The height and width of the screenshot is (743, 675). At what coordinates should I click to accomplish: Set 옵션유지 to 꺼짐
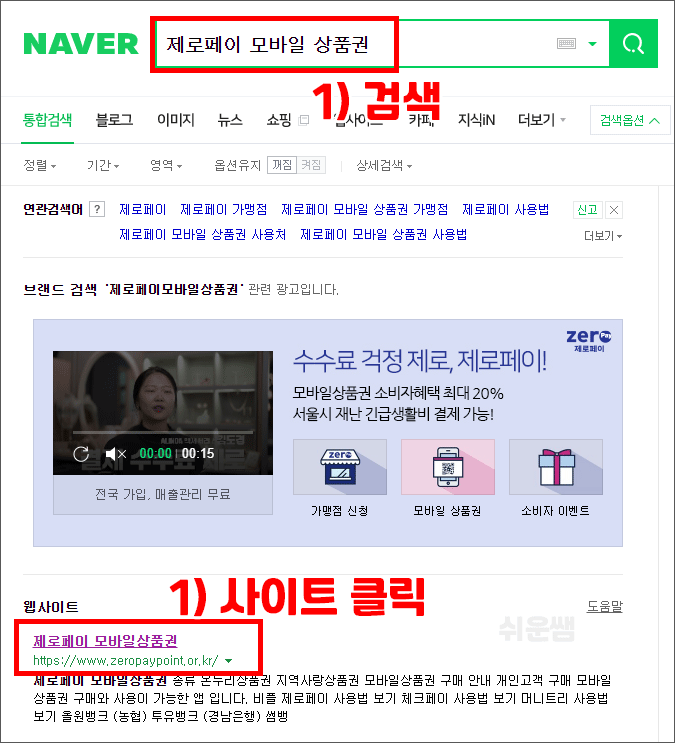click(282, 165)
